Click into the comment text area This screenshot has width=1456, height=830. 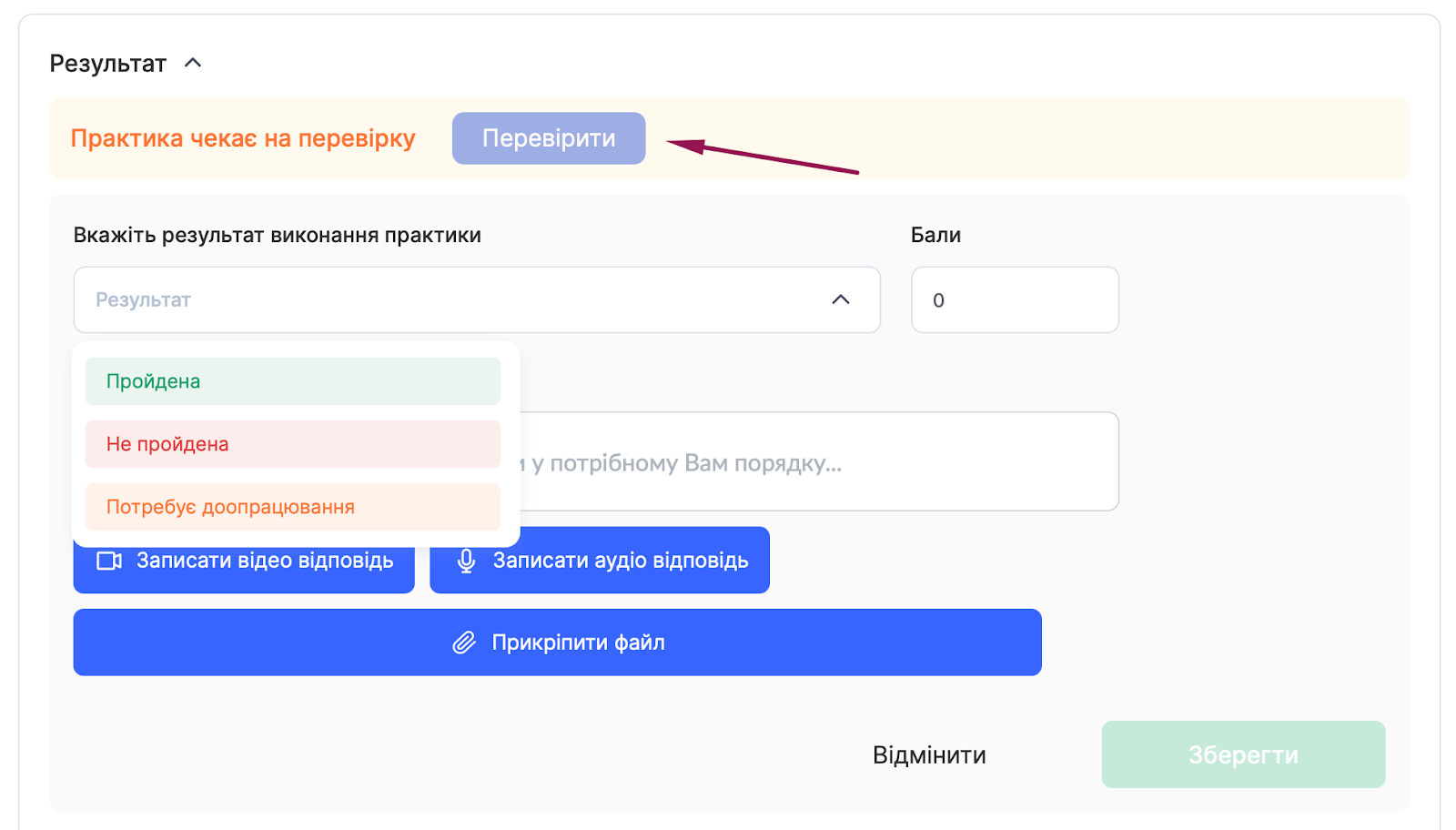pyautogui.click(x=819, y=462)
